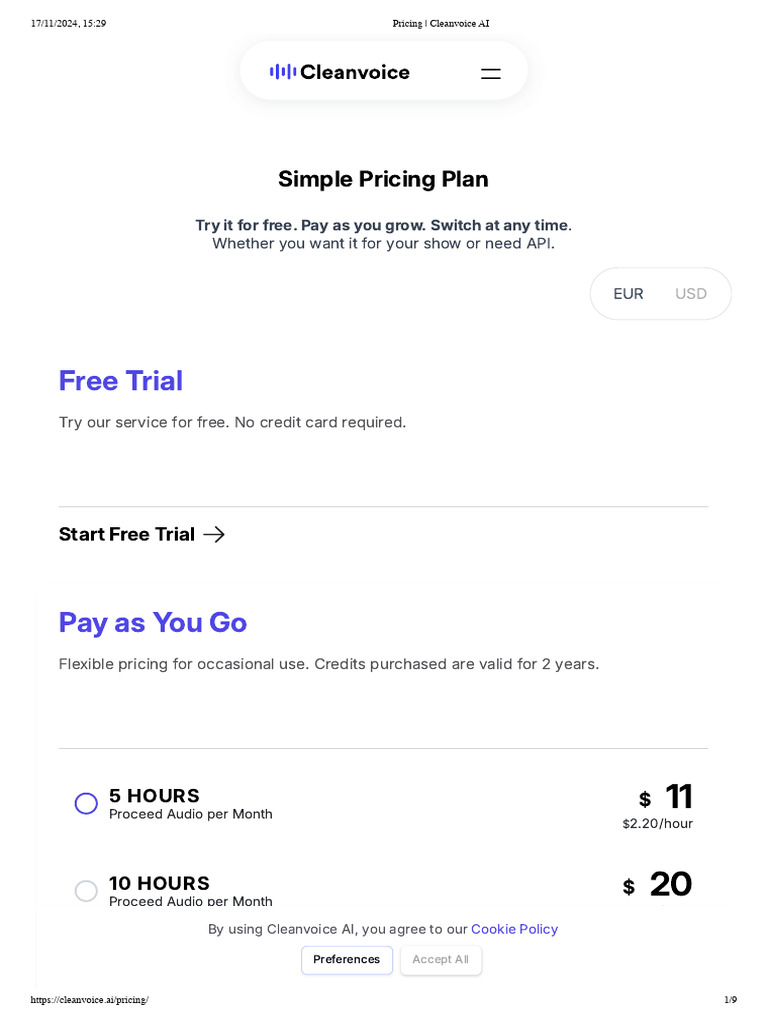This screenshot has width=768, height=1024.
Task: Select the 5 HOURS plan radio button
Action: tap(87, 803)
